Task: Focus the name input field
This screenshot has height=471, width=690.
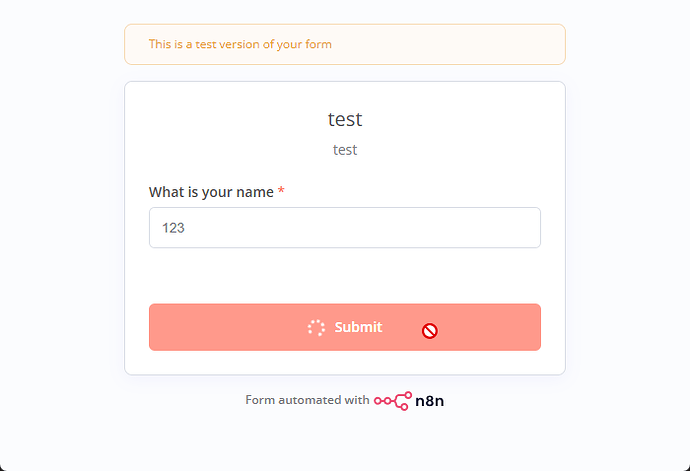Action: (344, 228)
